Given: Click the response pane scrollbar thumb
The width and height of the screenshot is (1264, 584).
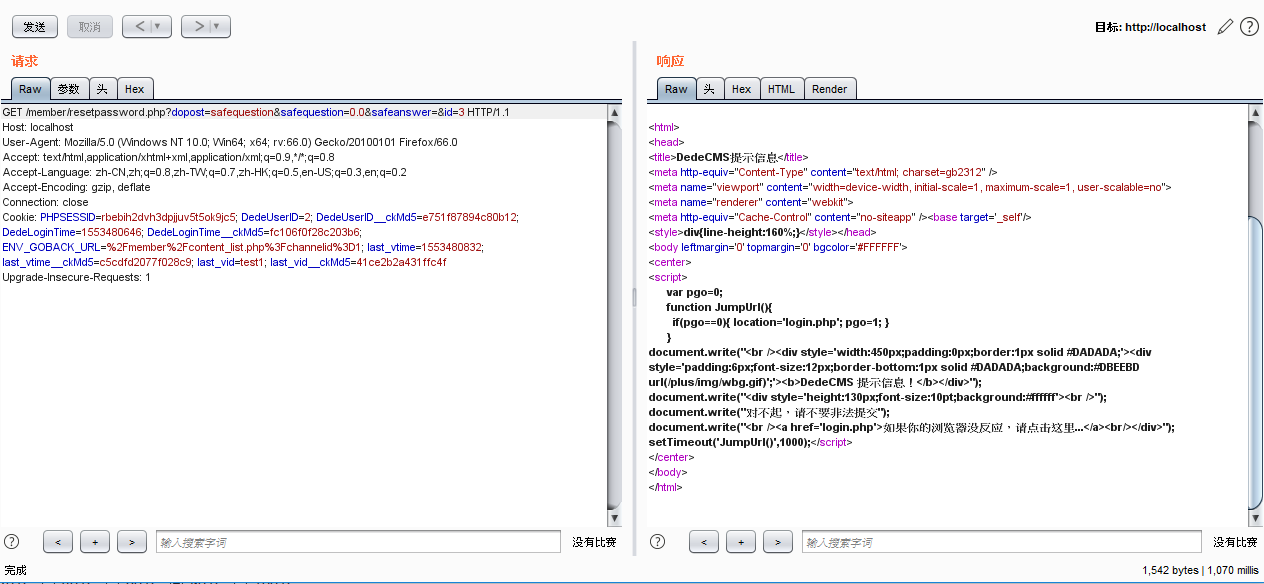Looking at the screenshot, I should 1256,364.
